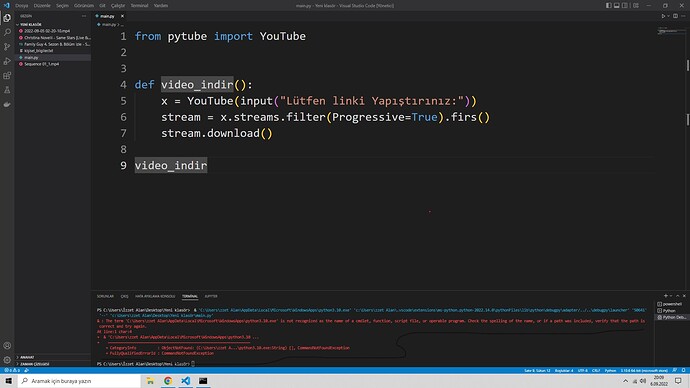The width and height of the screenshot is (690, 388).
Task: Open the Source Control view
Action: [x=7, y=47]
